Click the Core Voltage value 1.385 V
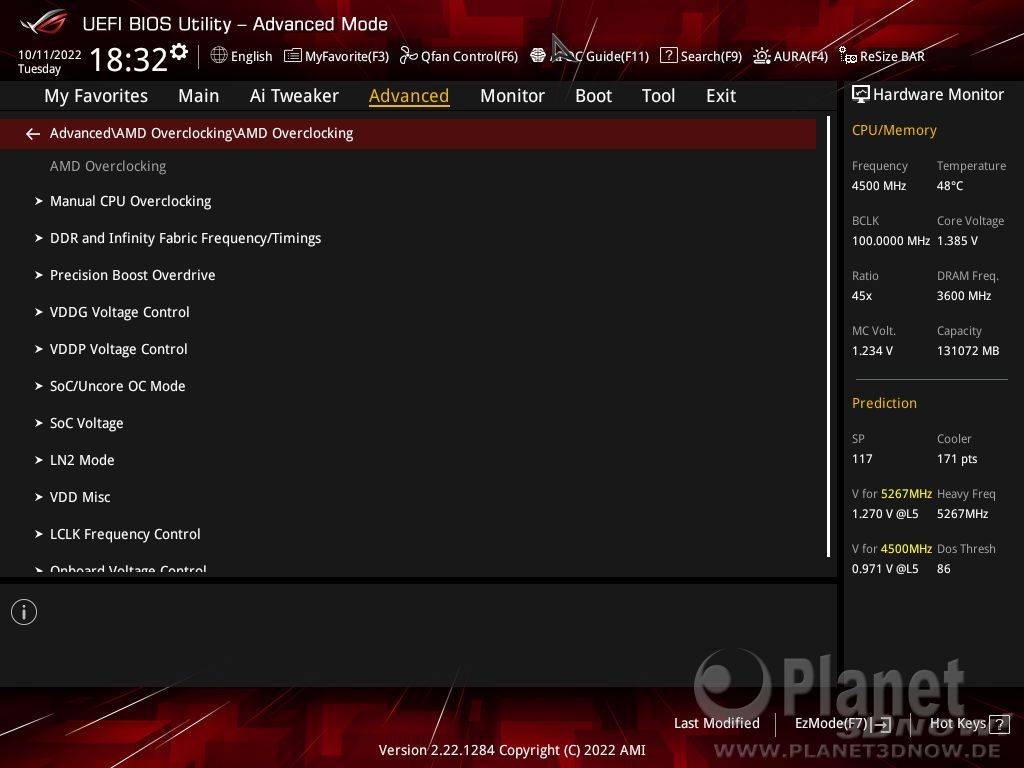1024x768 pixels. [x=957, y=241]
